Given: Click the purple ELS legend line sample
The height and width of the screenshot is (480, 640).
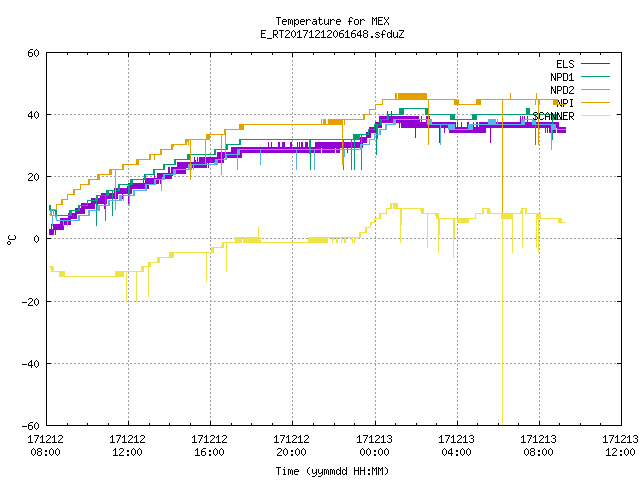Looking at the screenshot, I should [595, 64].
